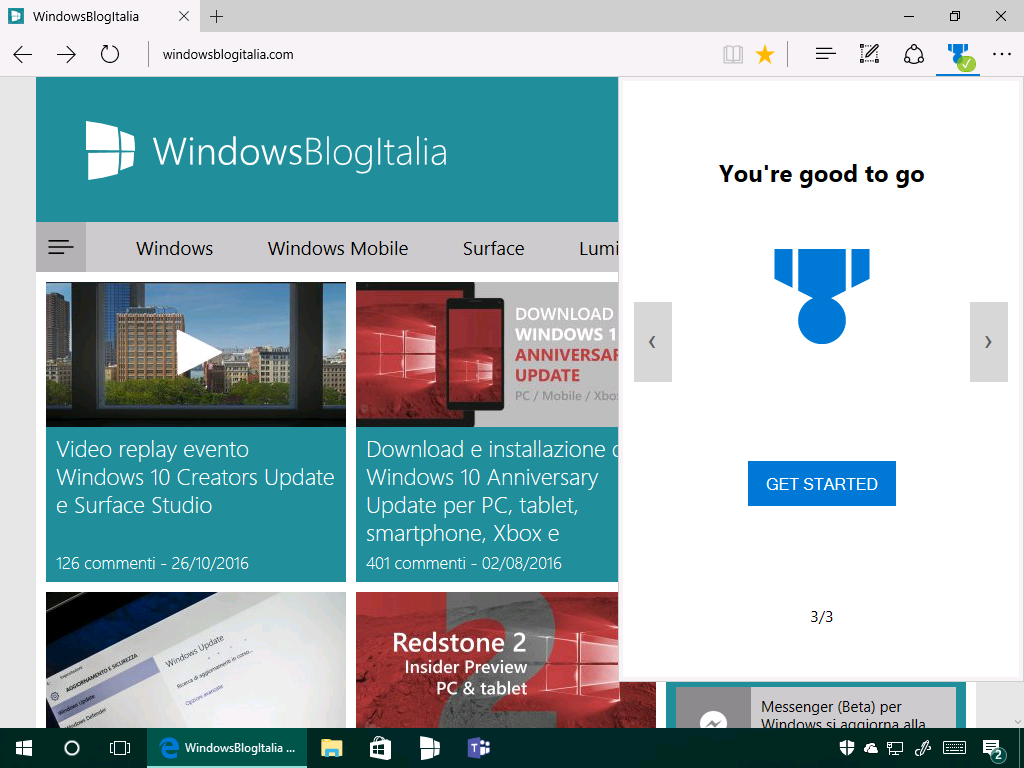This screenshot has height=768, width=1024.
Task: Click the blue medal extension icon
Action: coord(958,56)
